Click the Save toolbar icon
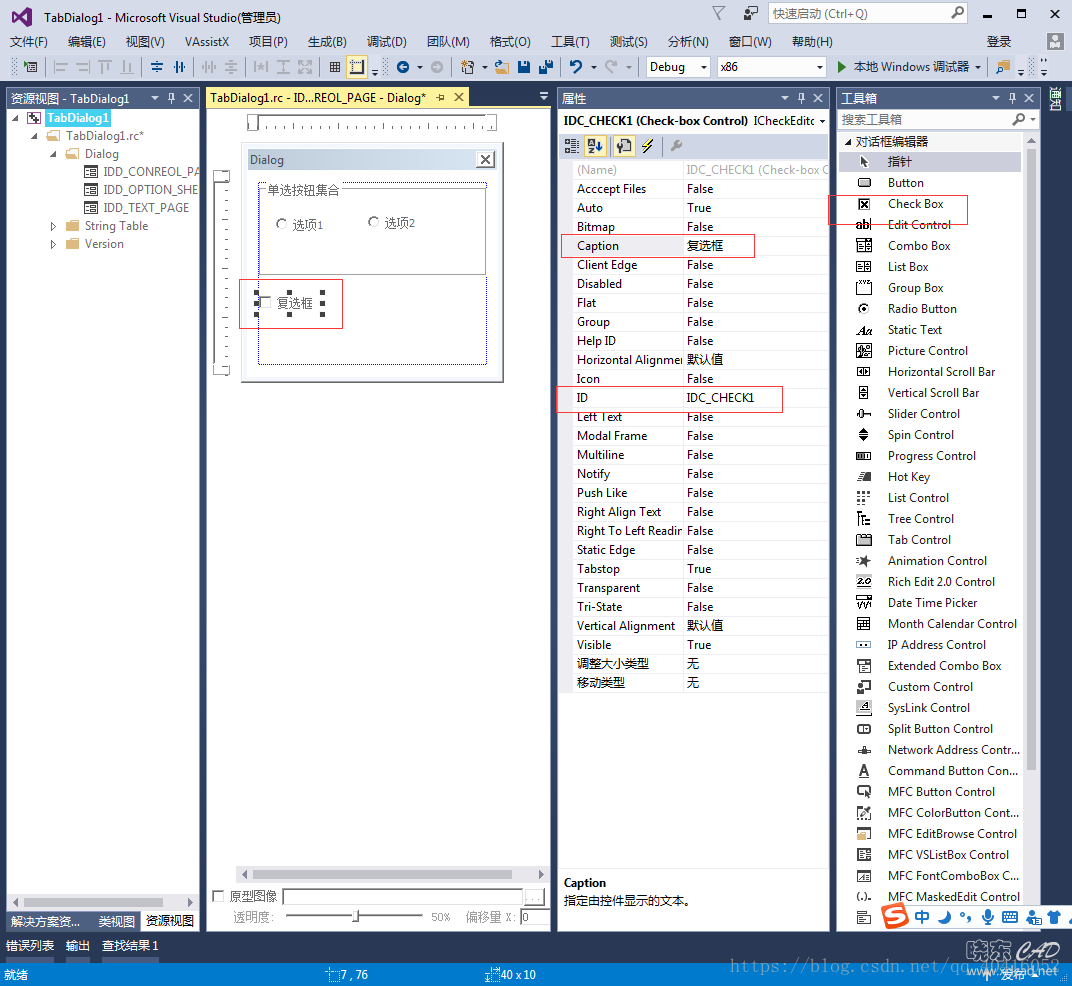This screenshot has width=1072, height=986. click(524, 67)
